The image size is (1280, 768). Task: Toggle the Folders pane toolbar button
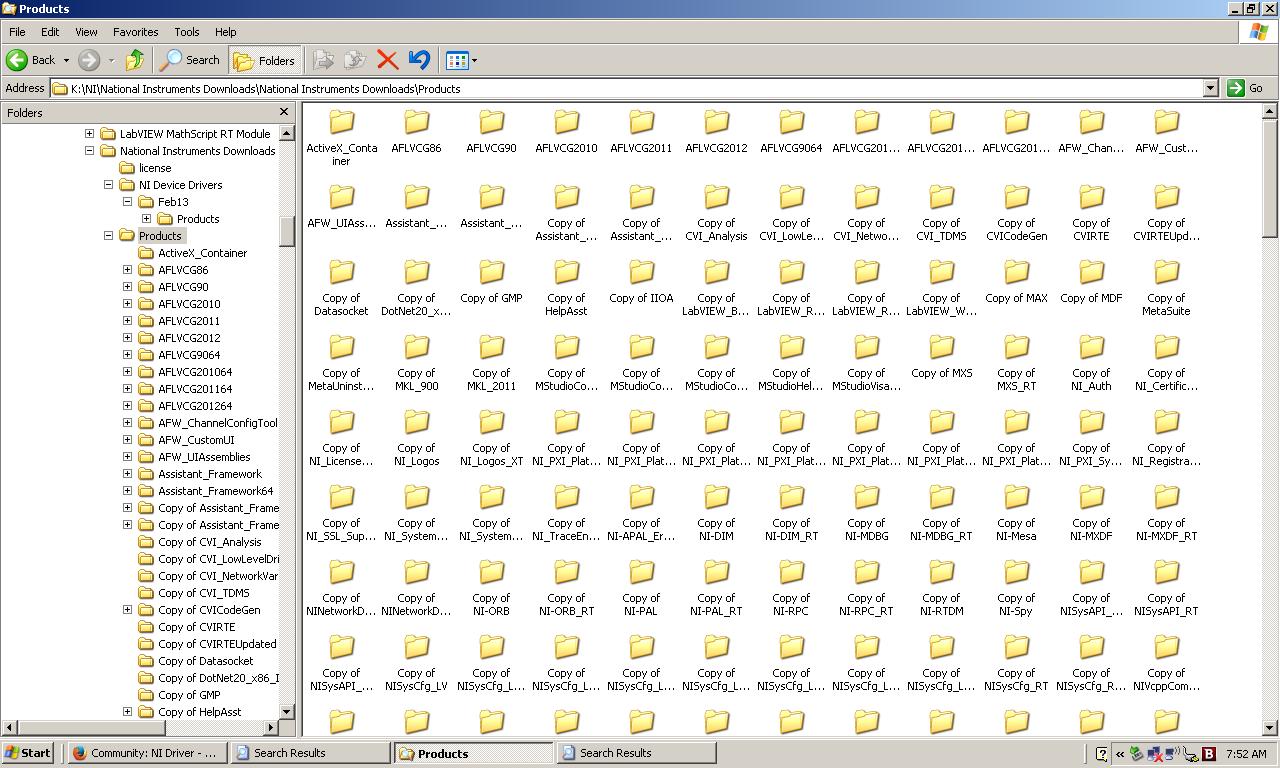(264, 60)
